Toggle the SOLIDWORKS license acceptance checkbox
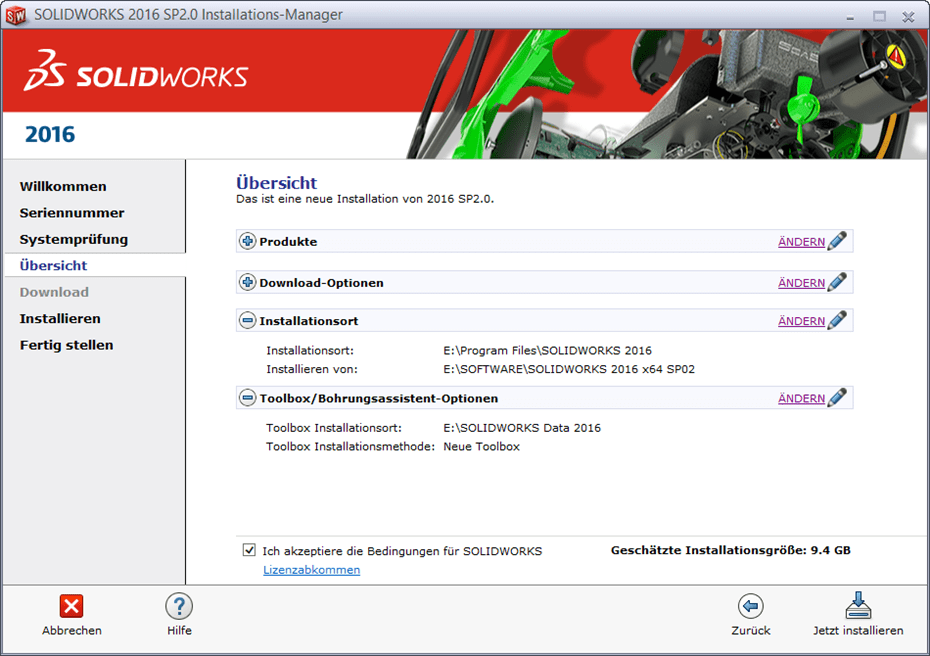Screen dimensions: 930x656 [x=249, y=550]
